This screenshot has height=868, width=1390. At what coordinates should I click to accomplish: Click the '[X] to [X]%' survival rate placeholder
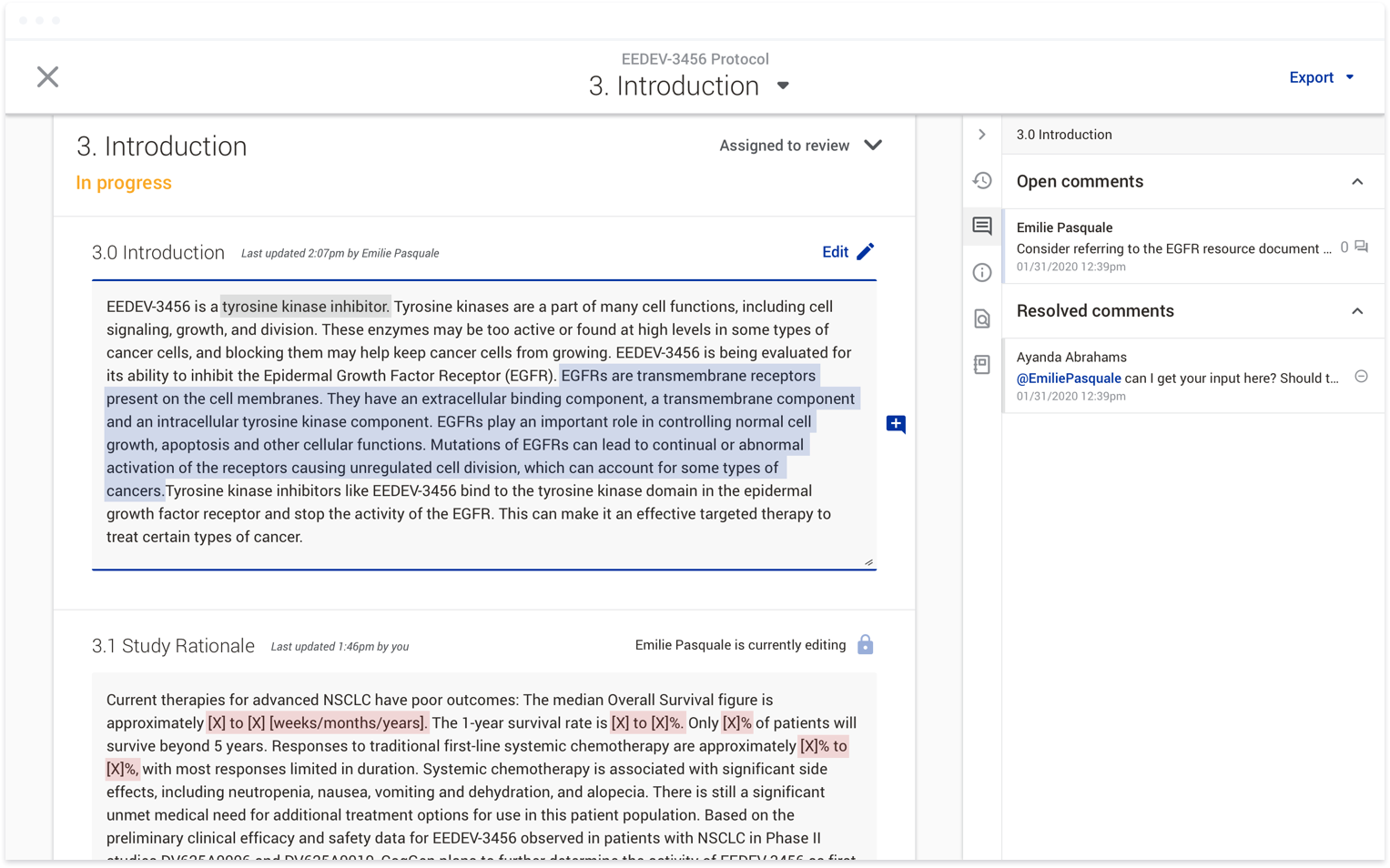[647, 723]
